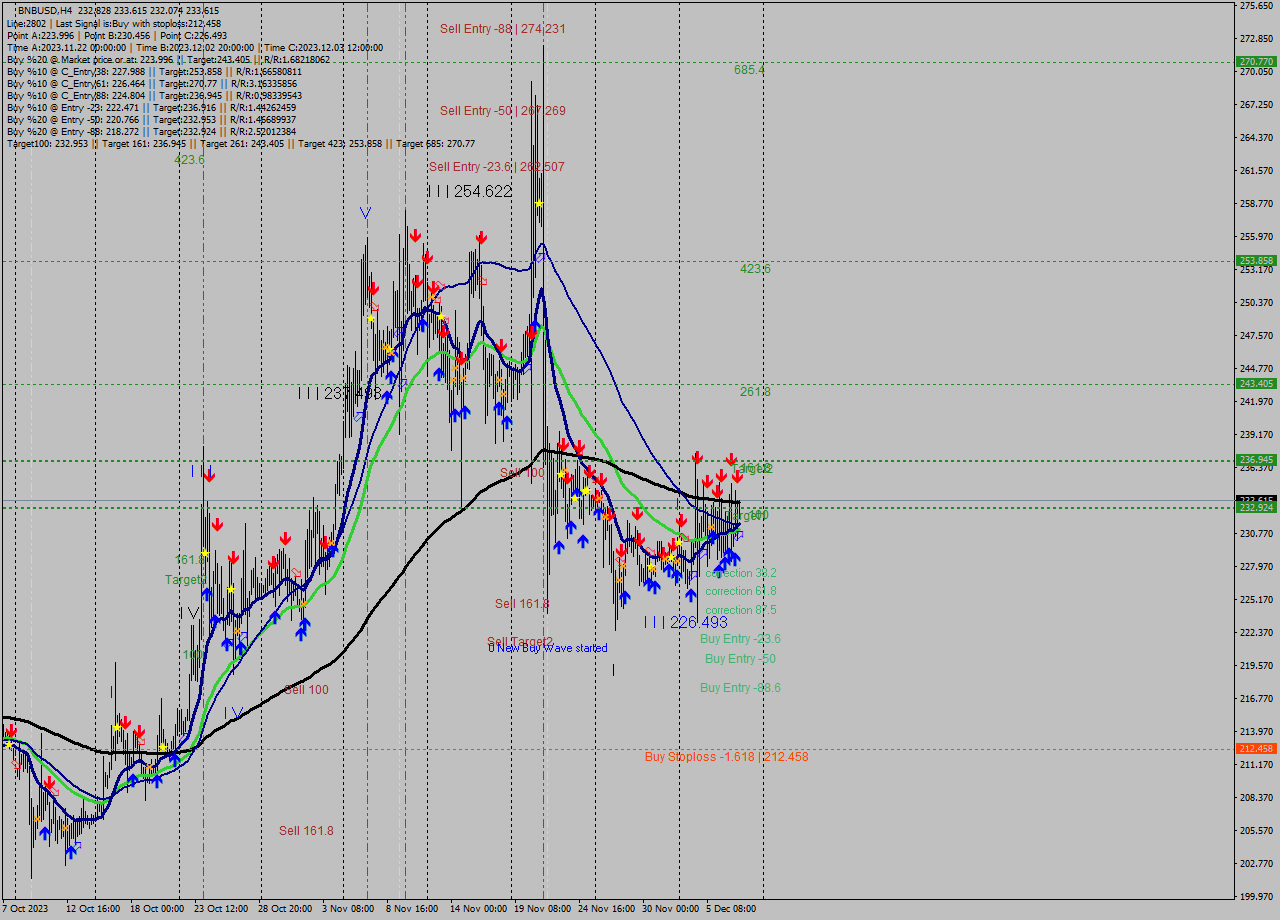Click the 'Buy Stoploss -1.618 | 212.458' label
Viewport: 1280px width, 920px height.
(x=726, y=757)
